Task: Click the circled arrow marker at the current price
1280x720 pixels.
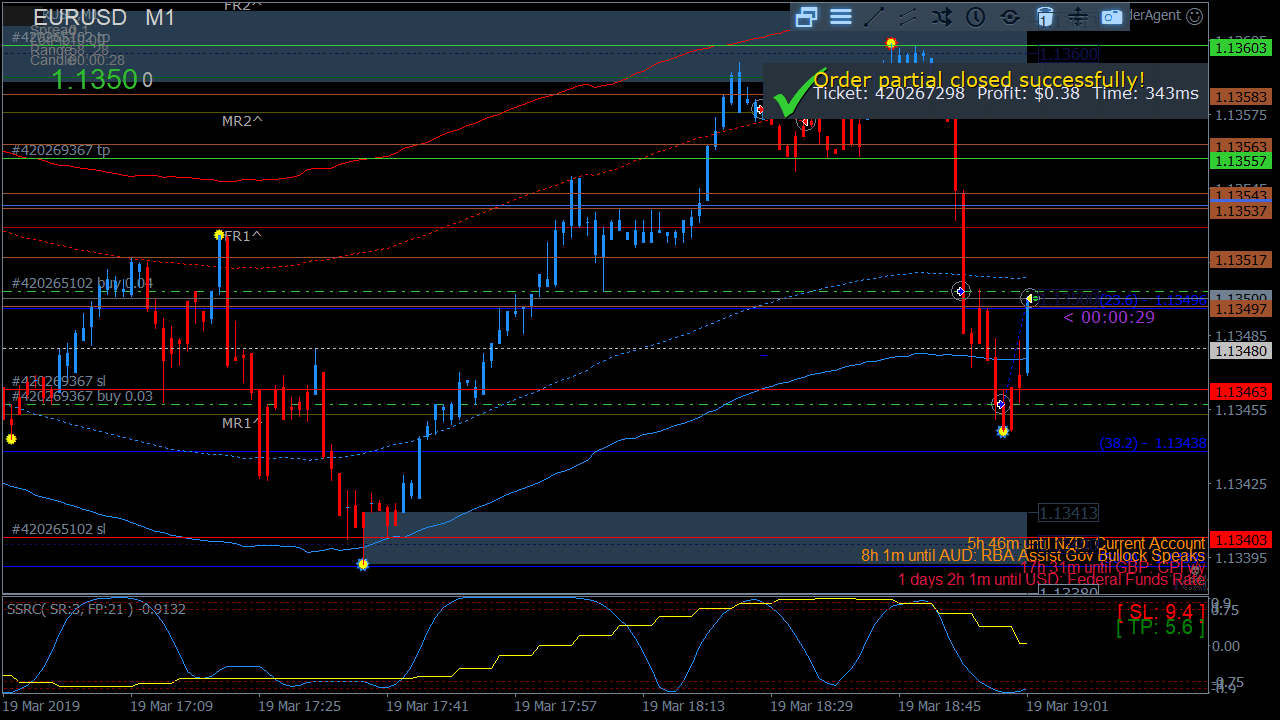Action: [x=1030, y=298]
